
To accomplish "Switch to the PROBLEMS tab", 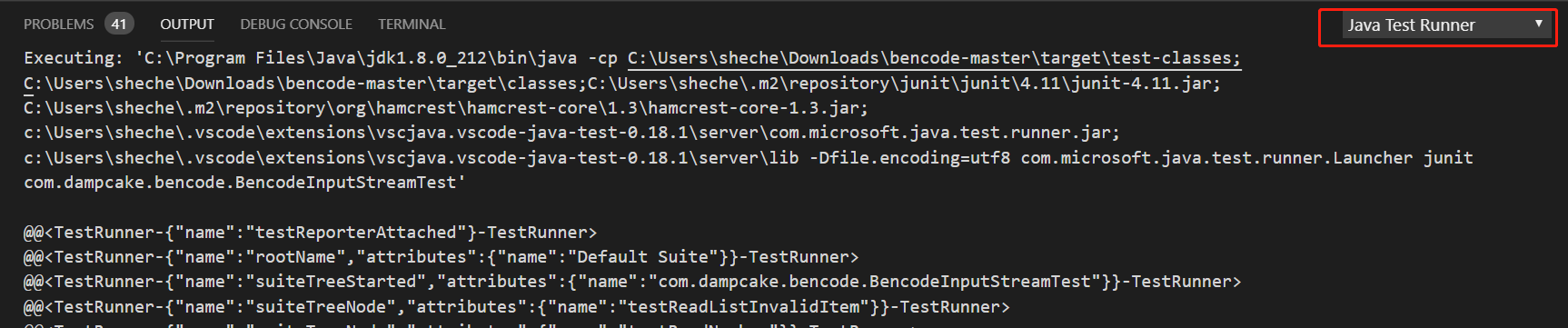I will tap(58, 25).
